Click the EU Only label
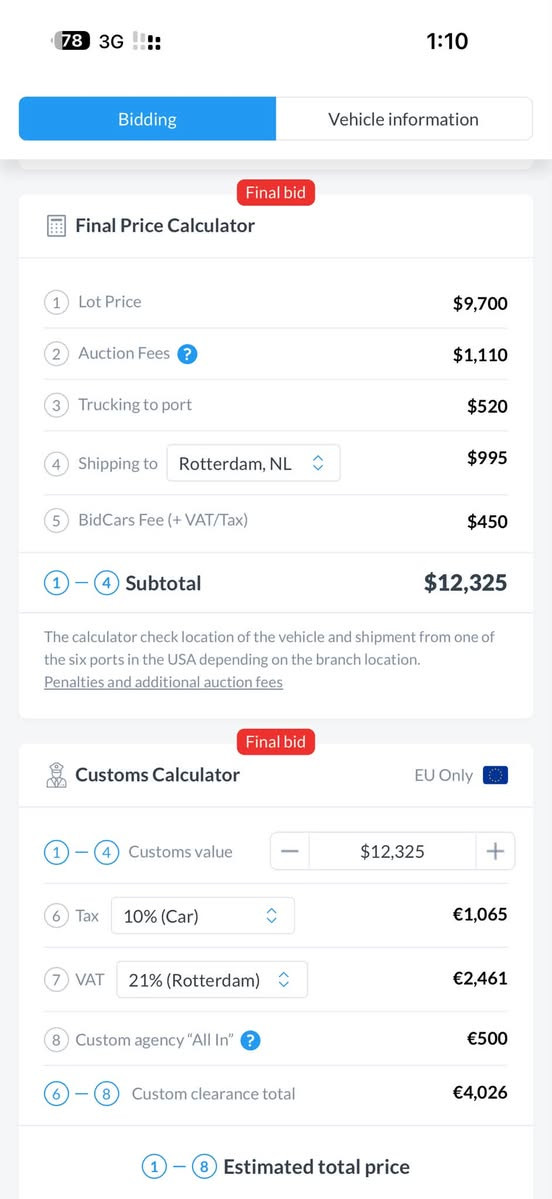This screenshot has width=552, height=1199. point(443,775)
